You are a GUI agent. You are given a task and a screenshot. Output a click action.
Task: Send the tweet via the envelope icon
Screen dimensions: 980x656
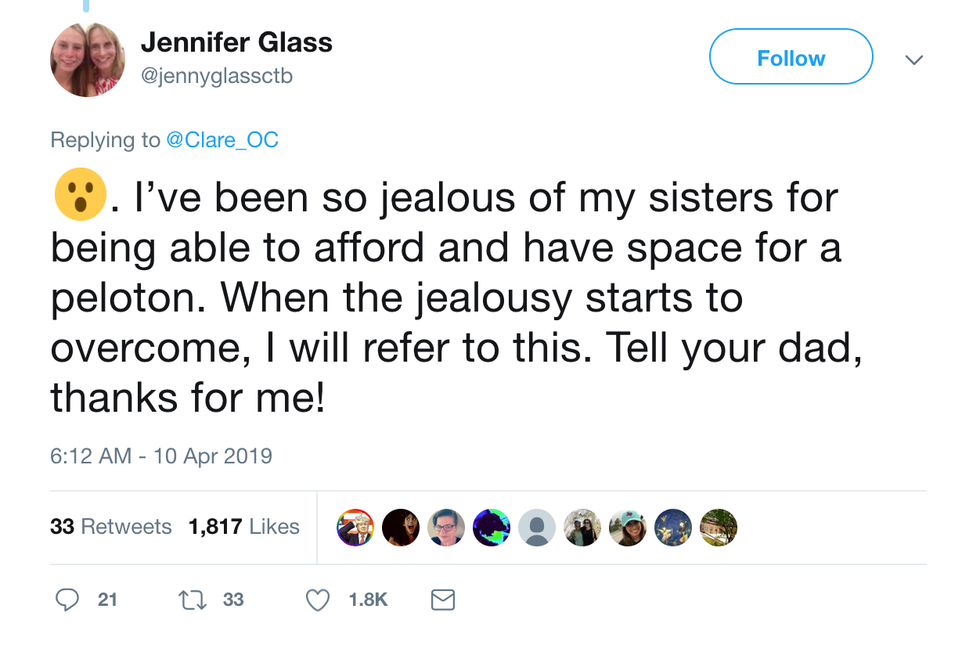(x=442, y=599)
